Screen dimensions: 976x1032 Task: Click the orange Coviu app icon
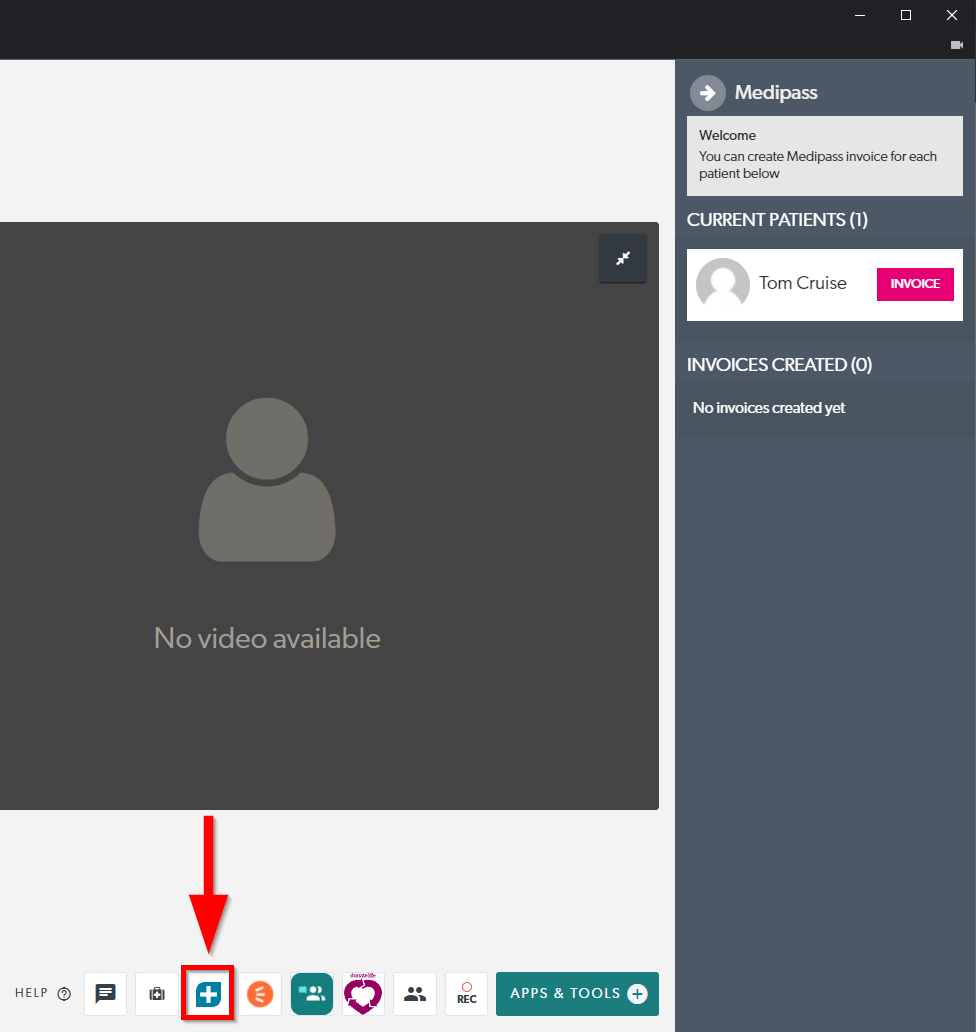click(x=260, y=993)
